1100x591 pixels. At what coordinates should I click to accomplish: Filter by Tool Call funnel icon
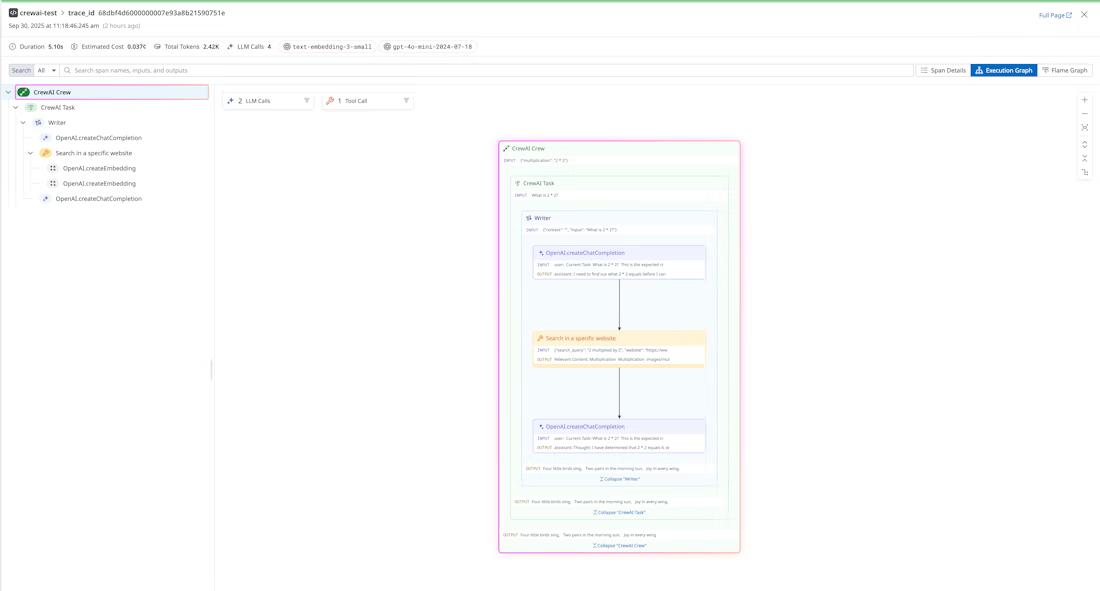pyautogui.click(x=406, y=101)
